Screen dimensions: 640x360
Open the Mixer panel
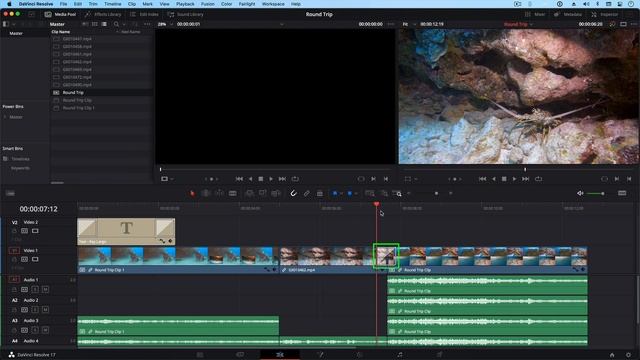click(x=535, y=14)
